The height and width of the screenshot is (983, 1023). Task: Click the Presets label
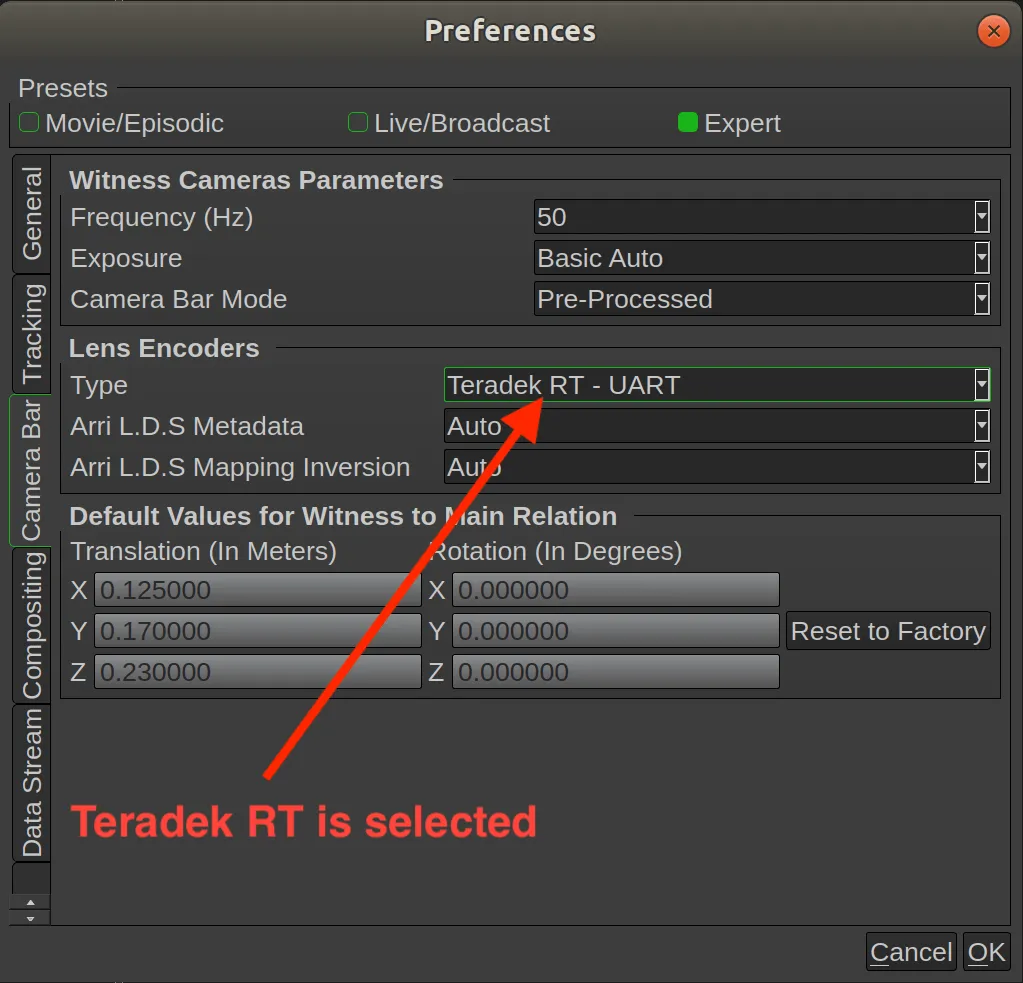tap(63, 88)
